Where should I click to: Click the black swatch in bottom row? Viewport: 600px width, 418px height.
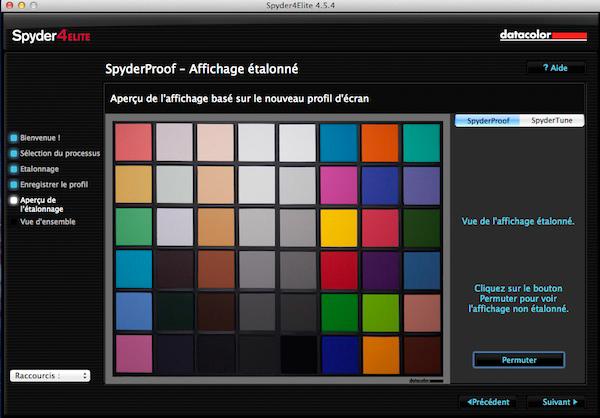(x=297, y=353)
